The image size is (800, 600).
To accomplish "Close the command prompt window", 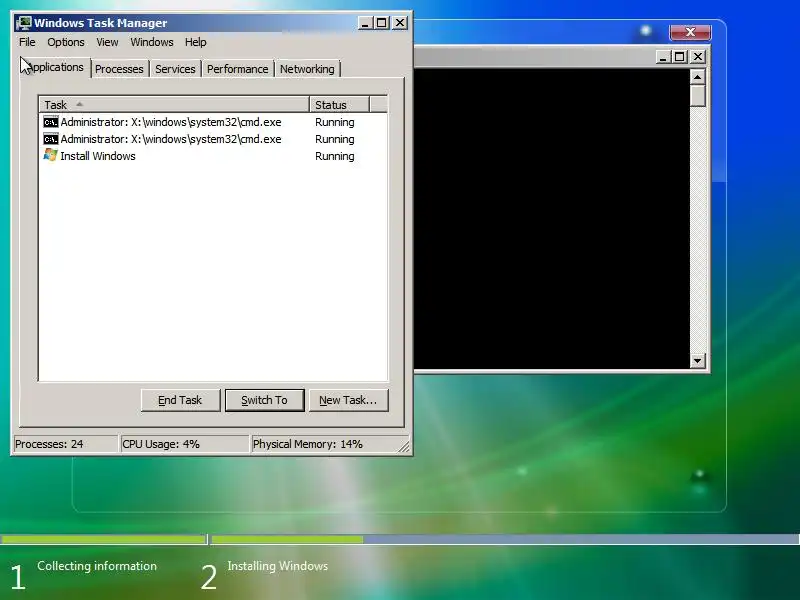I will click(x=698, y=57).
